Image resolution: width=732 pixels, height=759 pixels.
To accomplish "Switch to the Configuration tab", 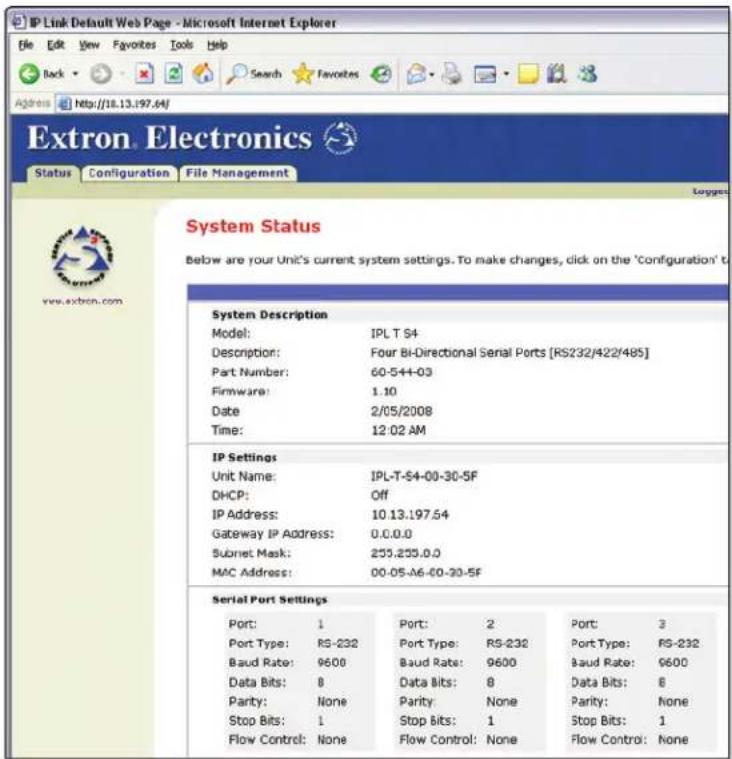I will coord(129,173).
